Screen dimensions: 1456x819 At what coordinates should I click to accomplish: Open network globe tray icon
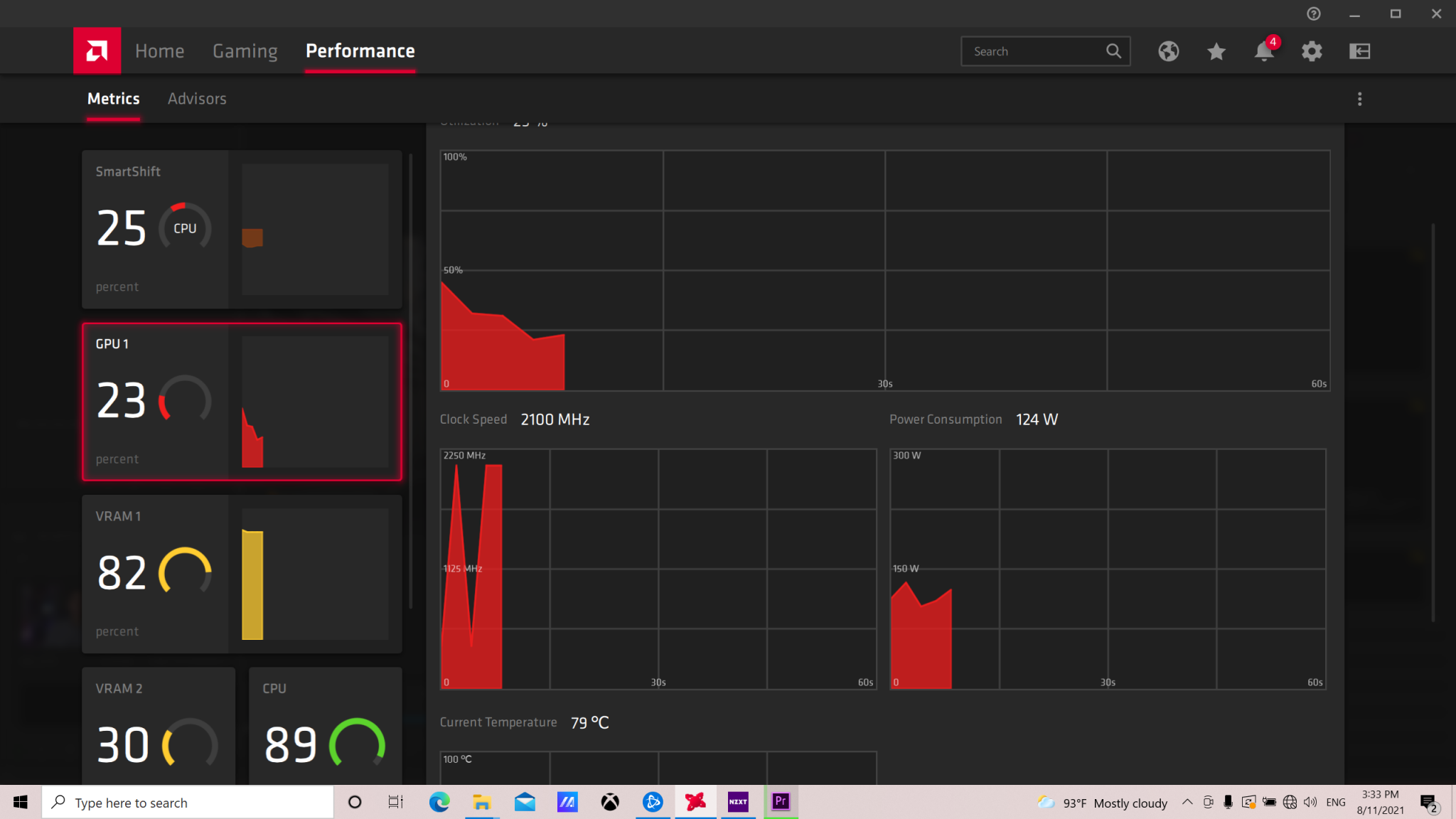(x=1290, y=802)
